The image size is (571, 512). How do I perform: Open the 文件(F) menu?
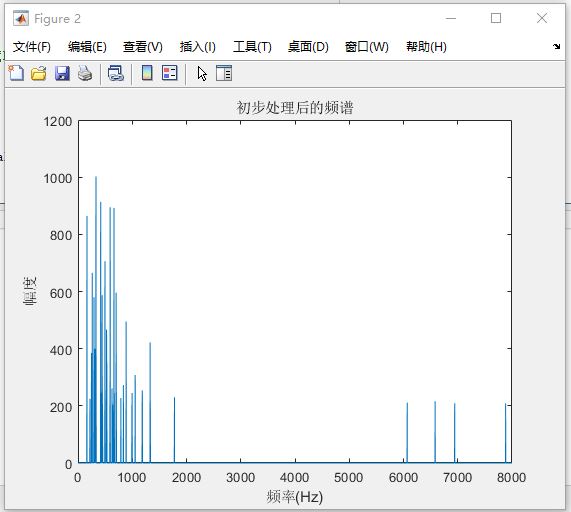coord(32,47)
